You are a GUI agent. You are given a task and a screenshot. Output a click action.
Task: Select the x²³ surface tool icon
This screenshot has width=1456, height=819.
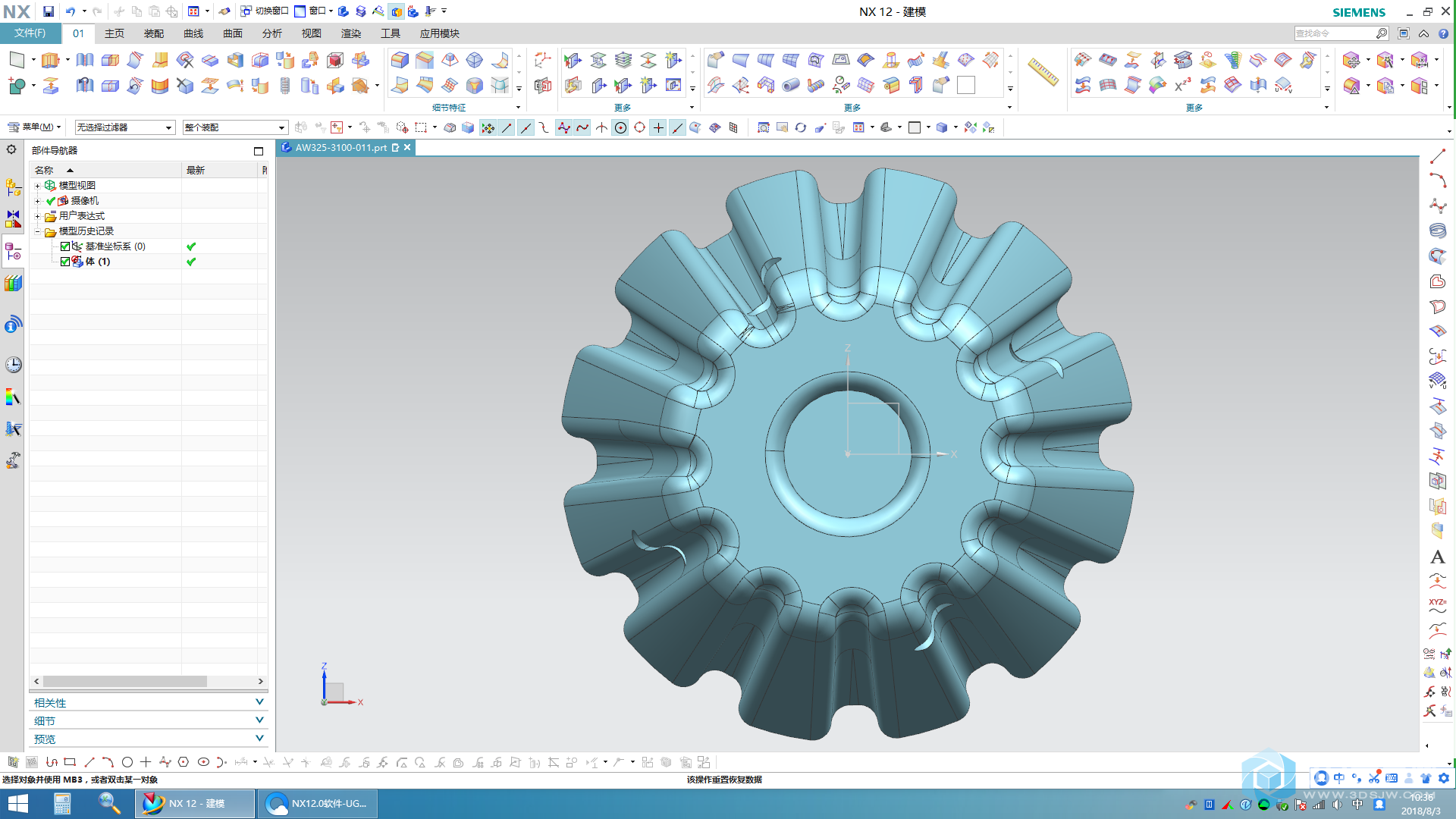click(x=1182, y=86)
